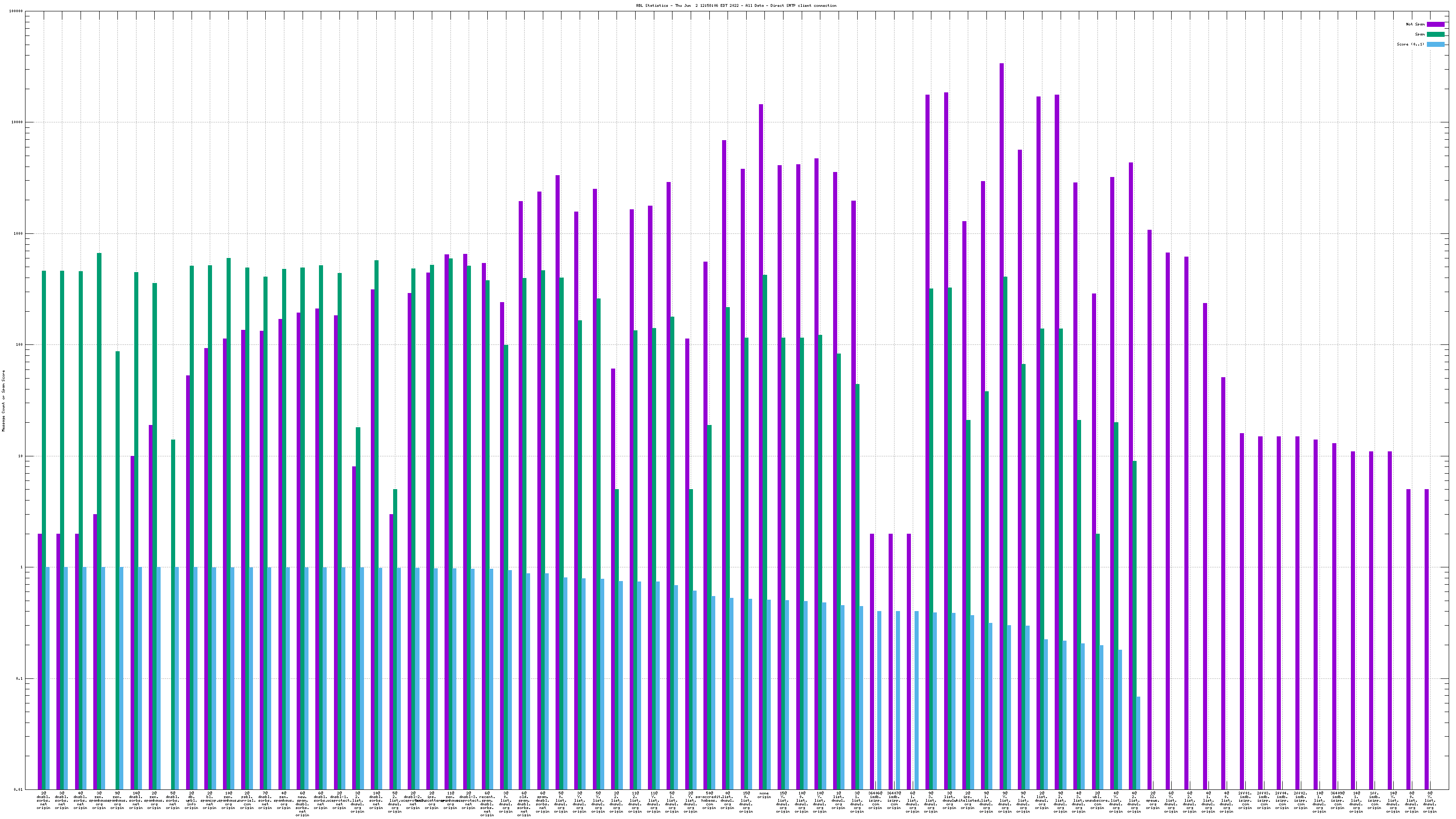Click the RBL Statistics chart title
The image size is (1456, 819).
coord(736,5)
